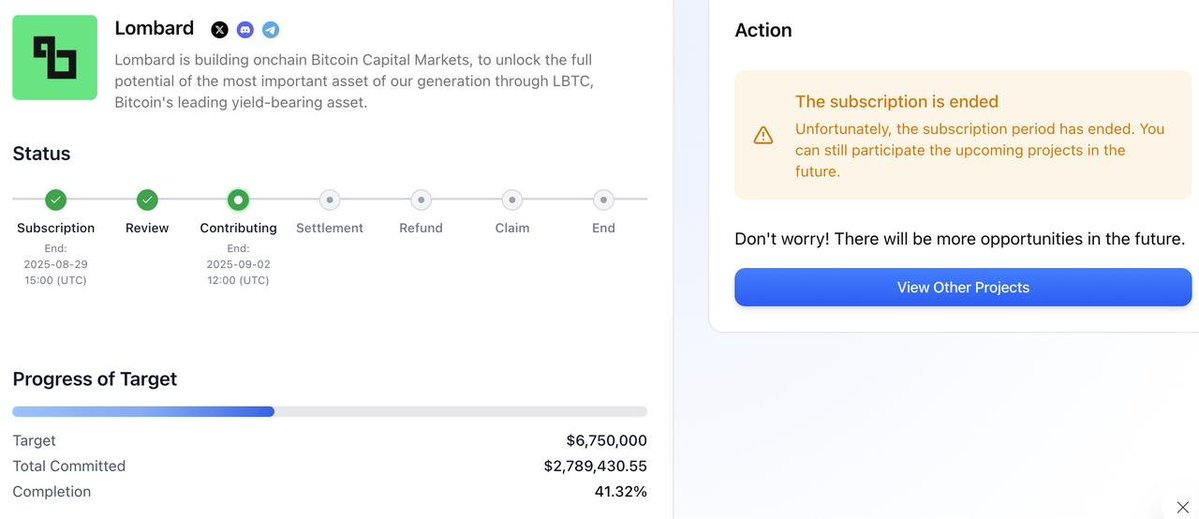The height and width of the screenshot is (519, 1199).
Task: Close the panel with the X icon
Action: click(x=1182, y=507)
